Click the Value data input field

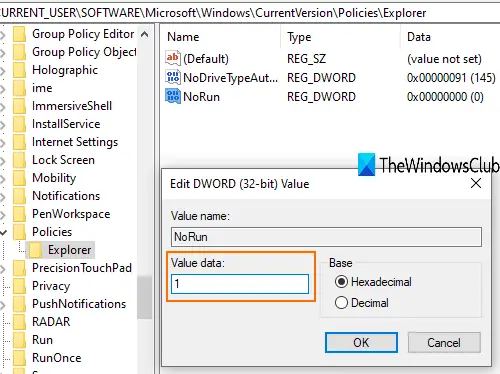point(240,284)
